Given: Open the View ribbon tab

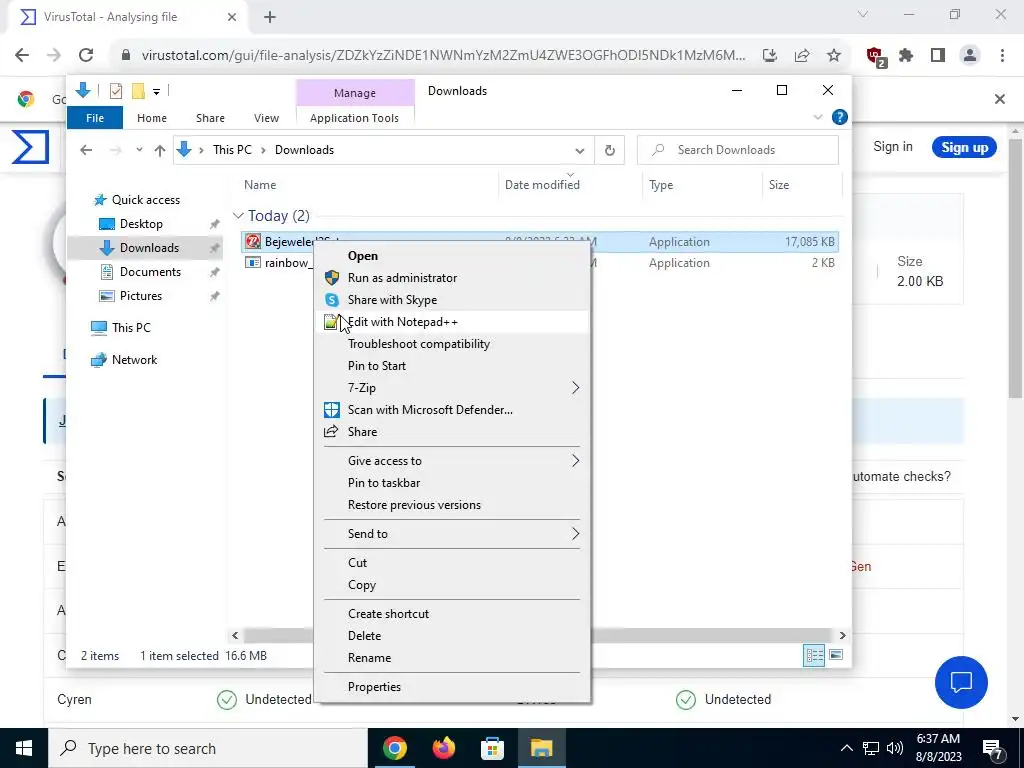Looking at the screenshot, I should (x=266, y=118).
